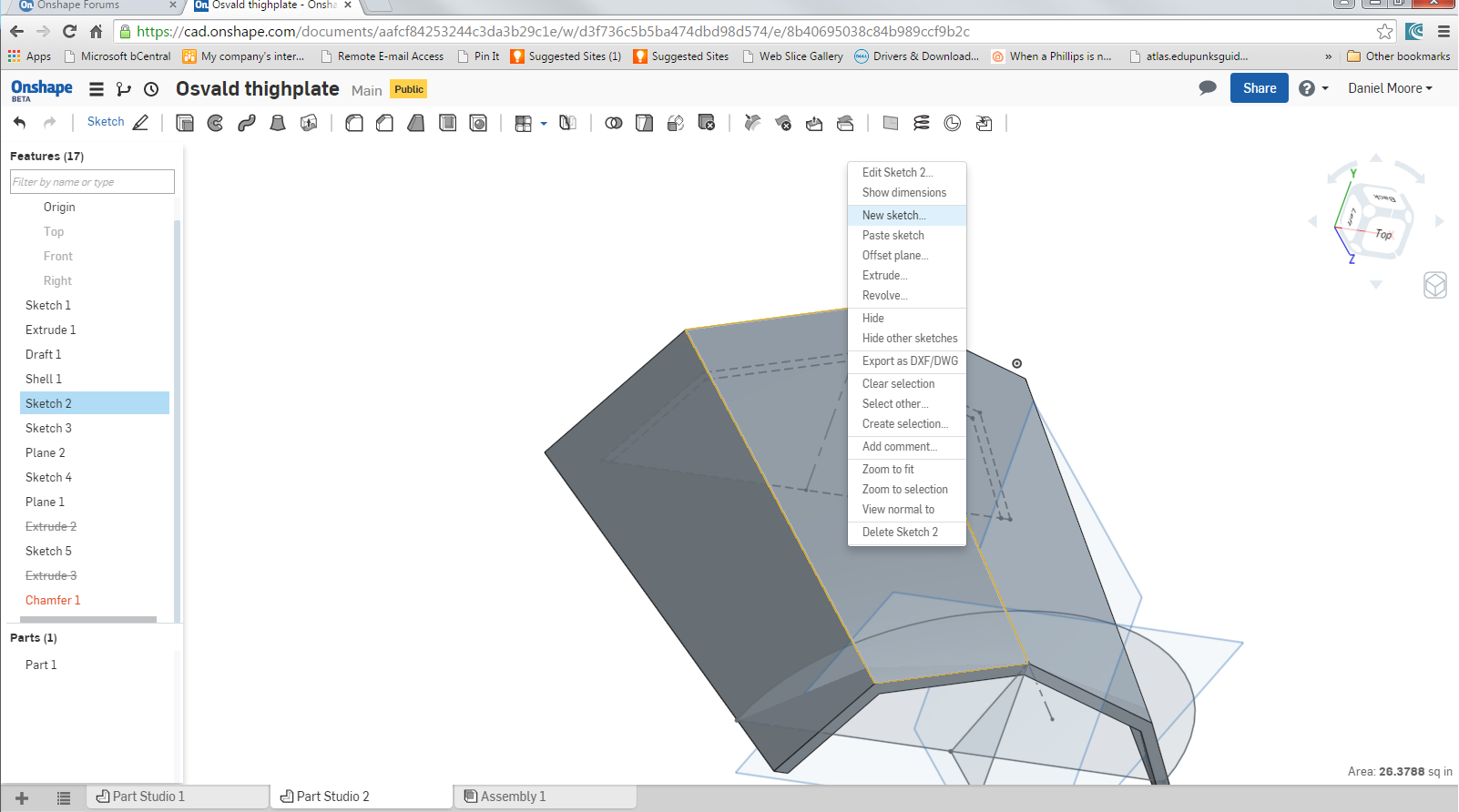Open the hamburger document menu
The image size is (1459, 812).
click(96, 89)
